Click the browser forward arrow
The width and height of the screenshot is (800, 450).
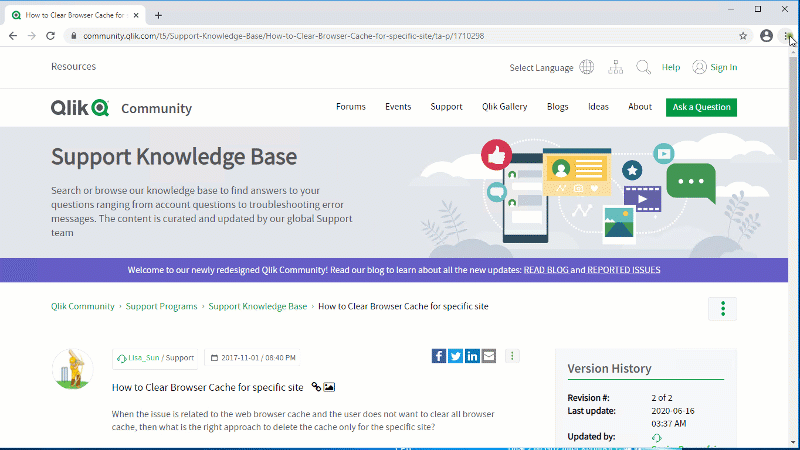coord(32,36)
